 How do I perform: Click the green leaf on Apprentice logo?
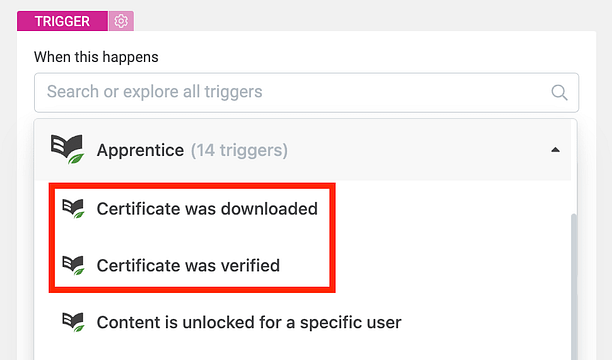76,159
